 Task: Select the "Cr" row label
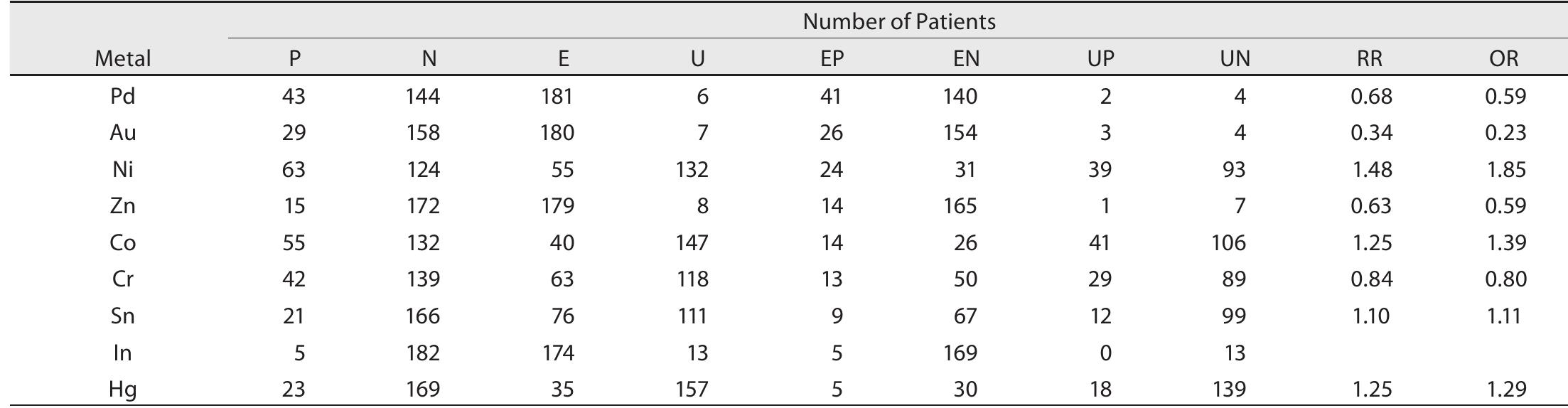point(122,279)
